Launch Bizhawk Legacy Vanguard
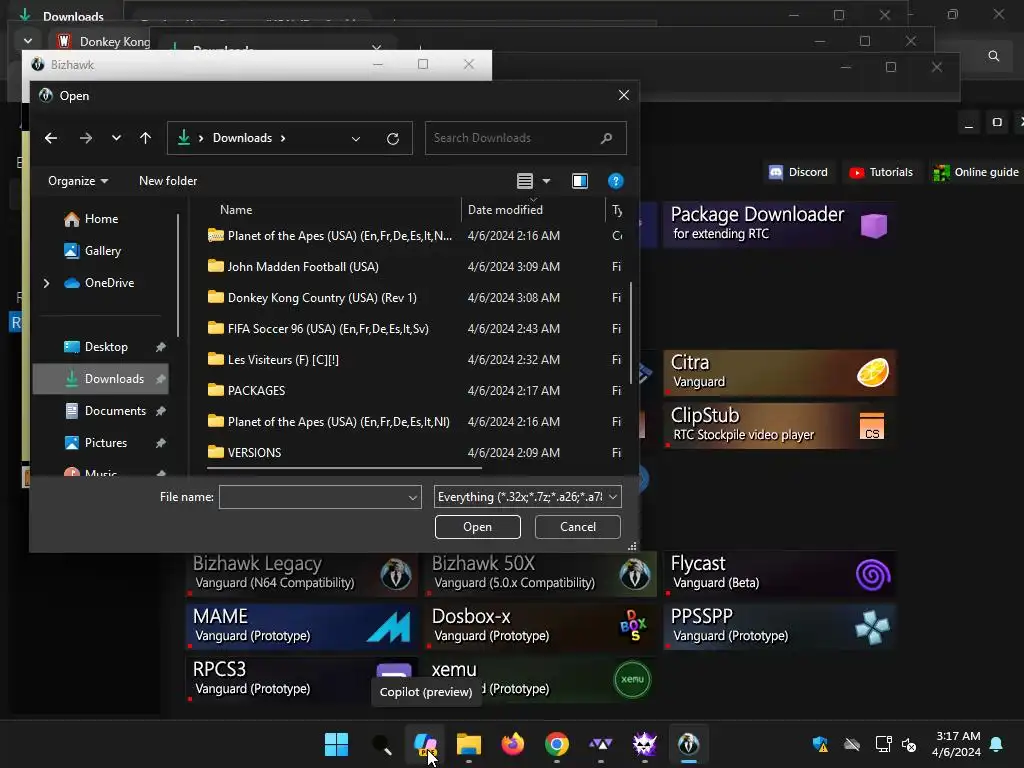Viewport: 1024px width, 768px height. [302, 574]
